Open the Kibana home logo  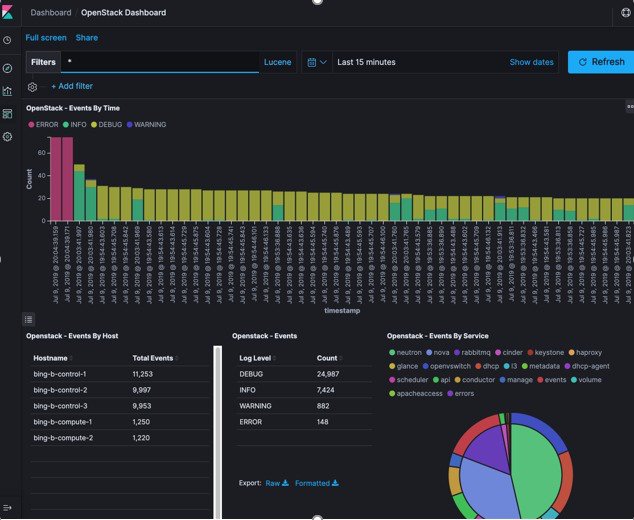click(x=7, y=12)
